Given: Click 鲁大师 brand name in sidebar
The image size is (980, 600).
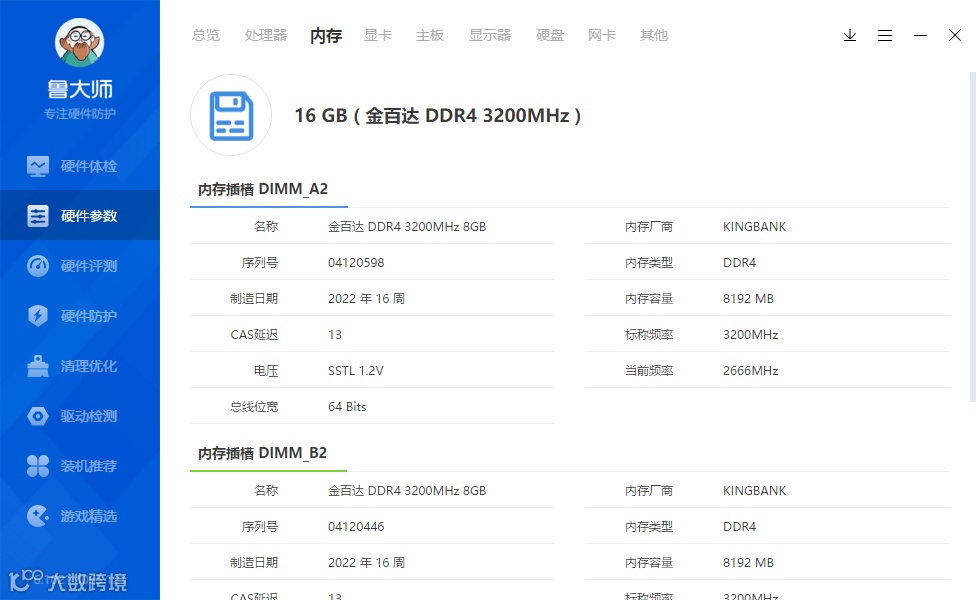Looking at the screenshot, I should click(x=80, y=89).
